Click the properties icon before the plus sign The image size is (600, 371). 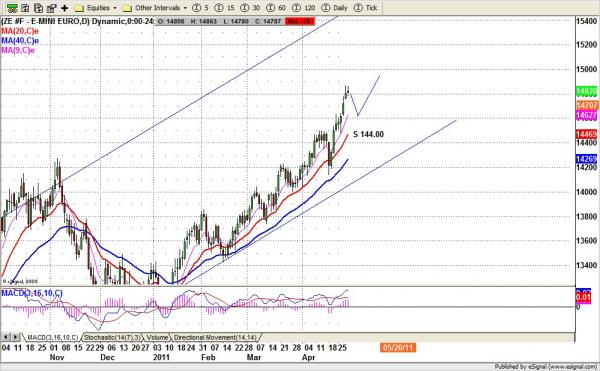(x=51, y=8)
